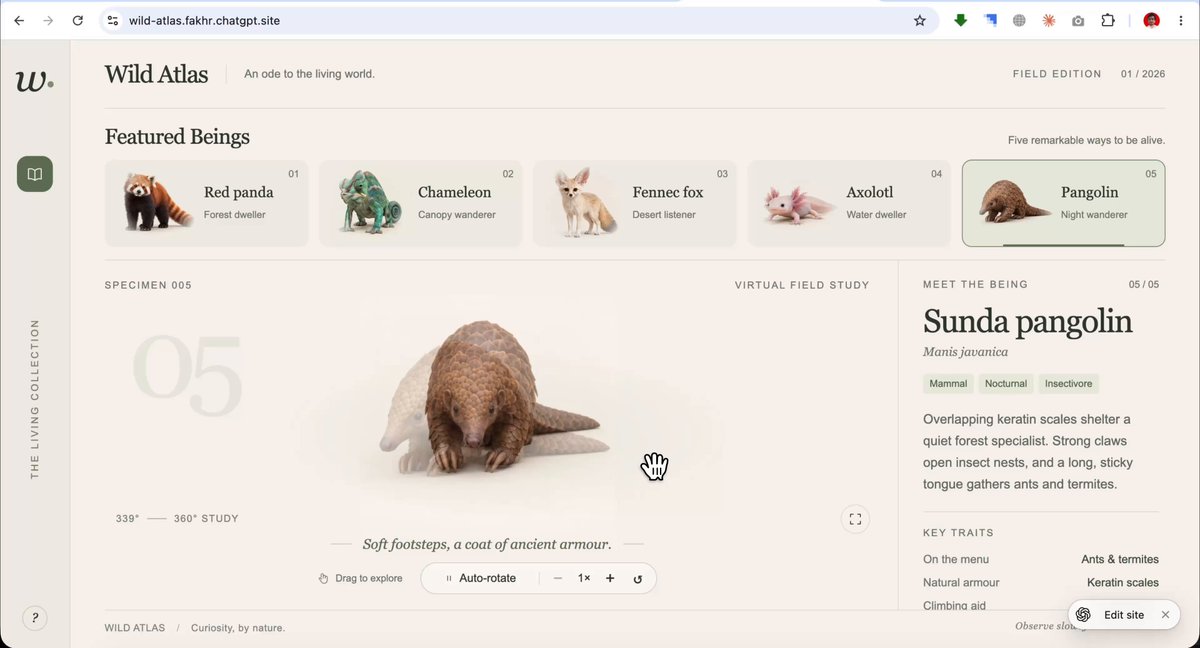The height and width of the screenshot is (648, 1200).
Task: Open the Chrome profile avatar
Action: [1152, 20]
